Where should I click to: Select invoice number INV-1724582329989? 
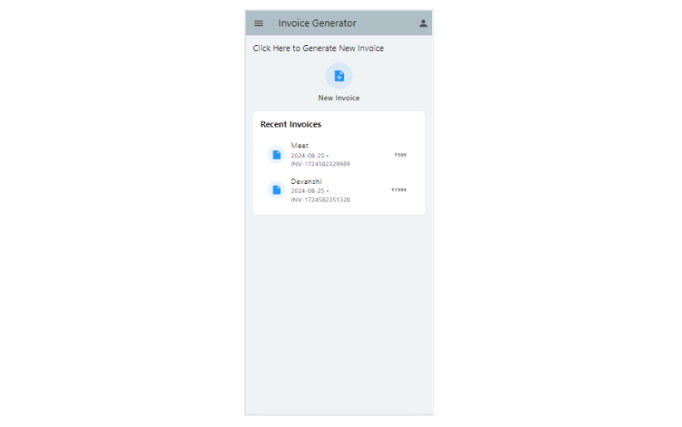pos(321,164)
